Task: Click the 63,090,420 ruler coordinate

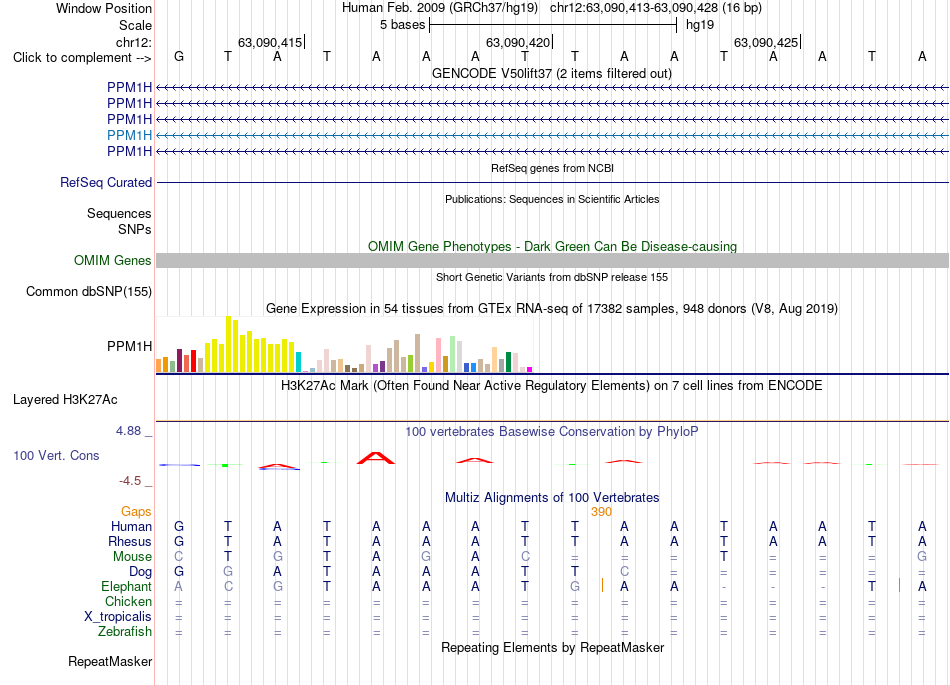Action: pyautogui.click(x=518, y=42)
